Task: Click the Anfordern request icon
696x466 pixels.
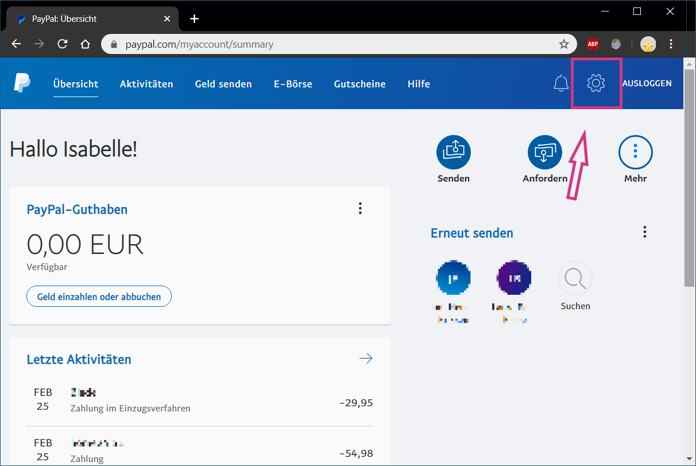Action: [x=545, y=152]
